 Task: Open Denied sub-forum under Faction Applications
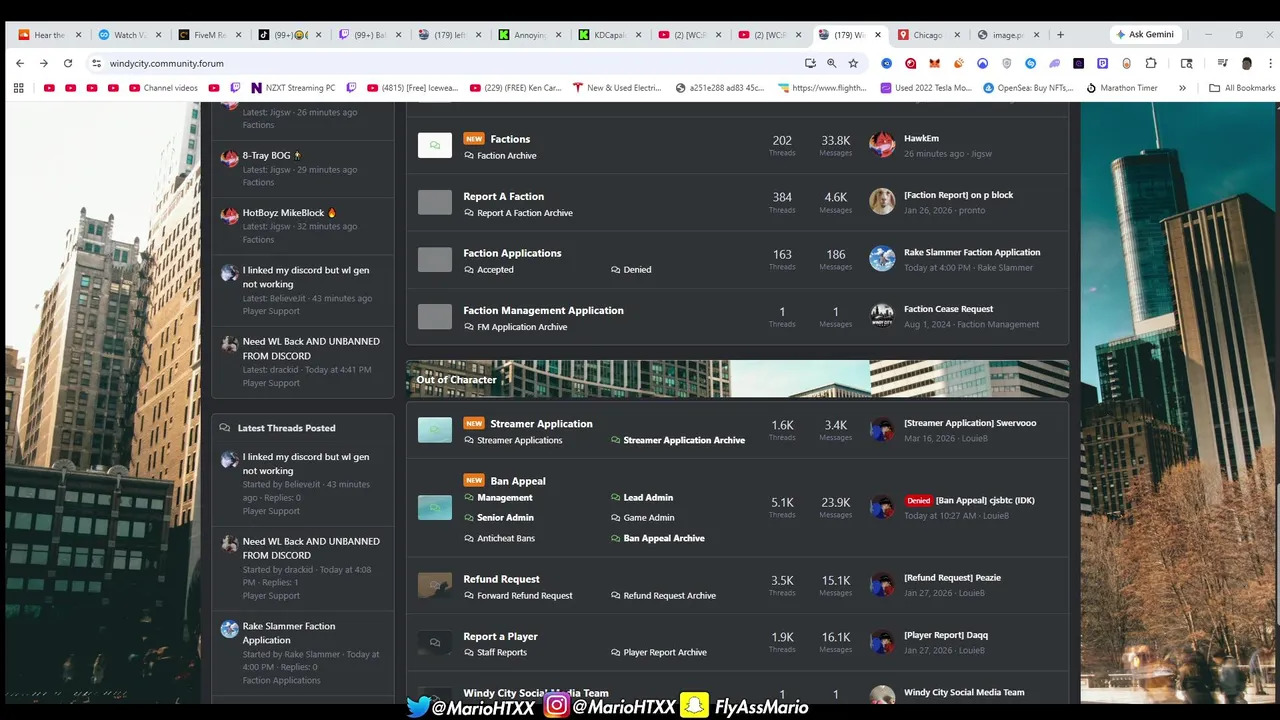[x=637, y=270]
